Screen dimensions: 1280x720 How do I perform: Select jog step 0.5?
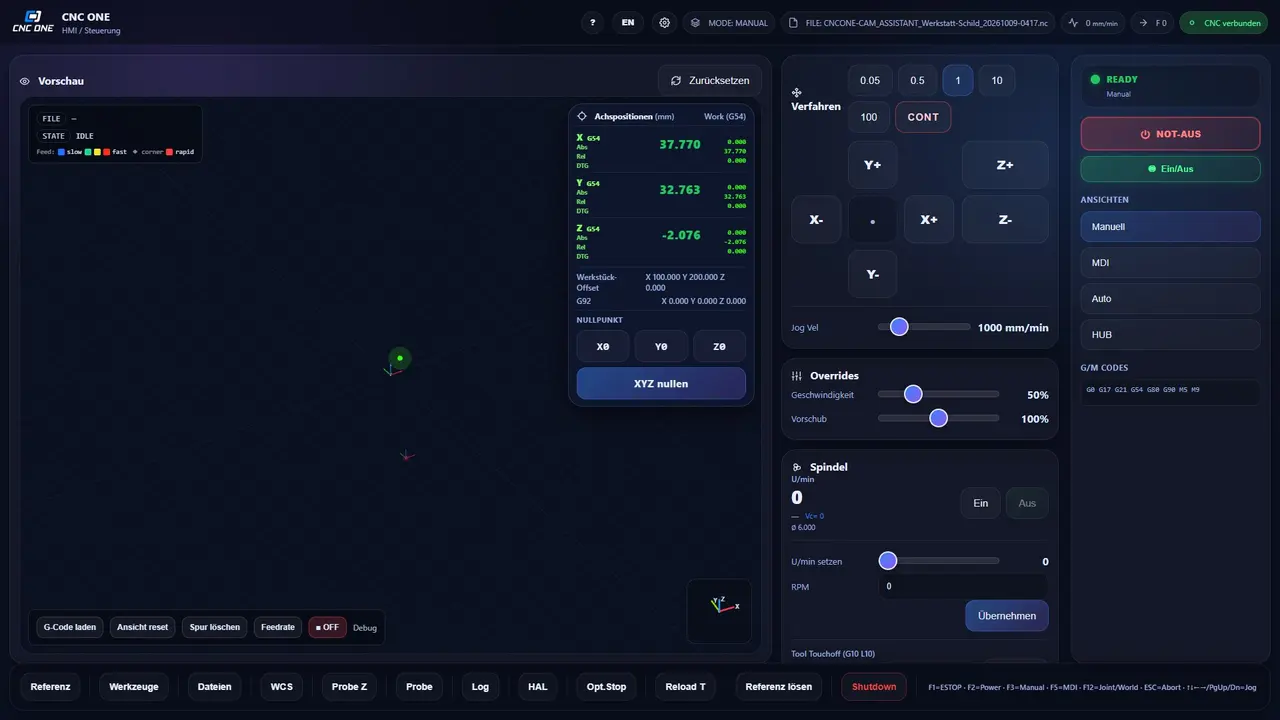[x=917, y=80]
